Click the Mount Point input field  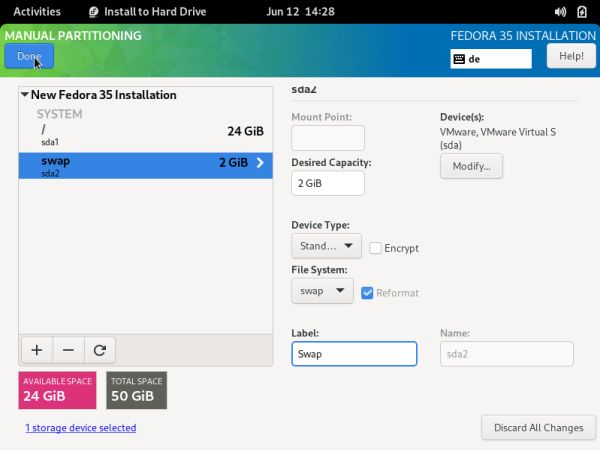pos(328,138)
